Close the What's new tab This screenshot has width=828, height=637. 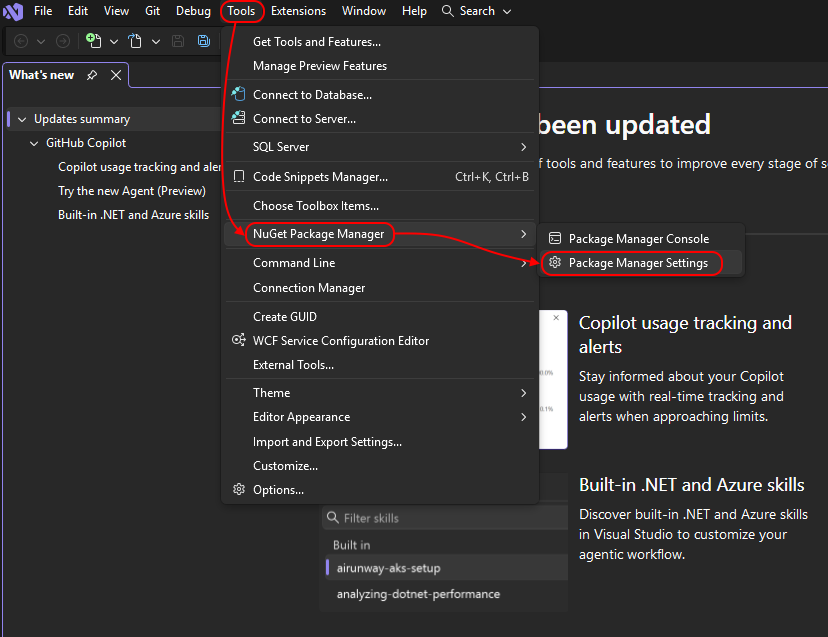click(x=116, y=75)
